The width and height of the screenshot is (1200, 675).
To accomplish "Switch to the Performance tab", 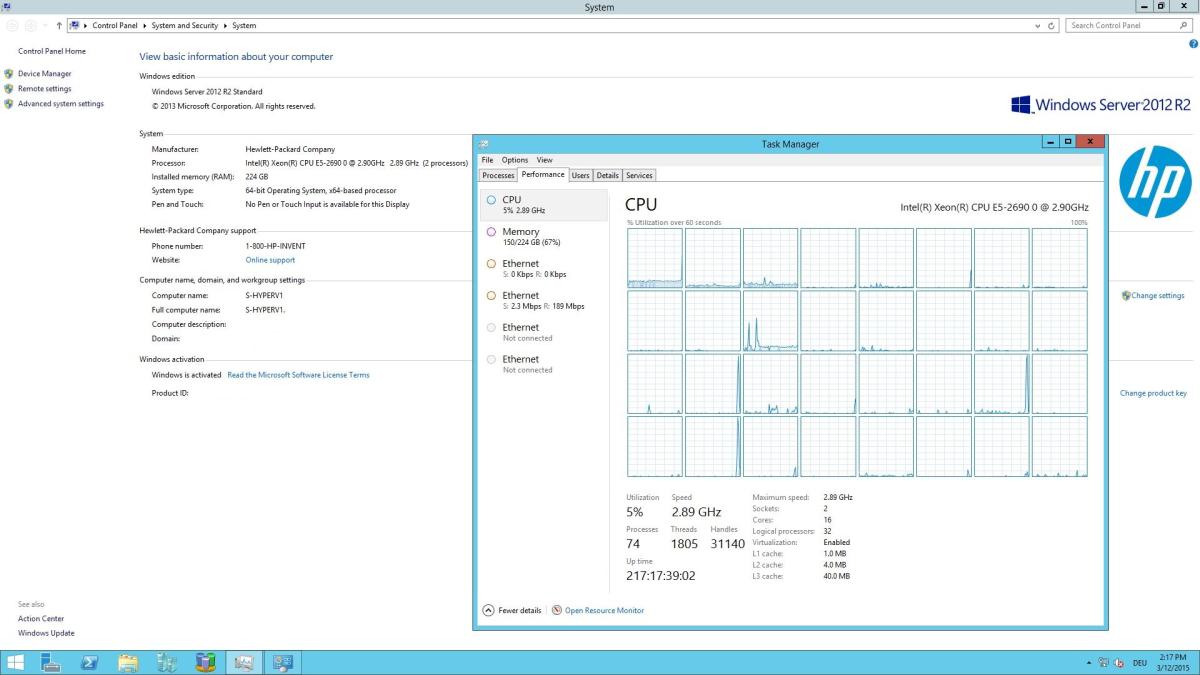I will [543, 174].
